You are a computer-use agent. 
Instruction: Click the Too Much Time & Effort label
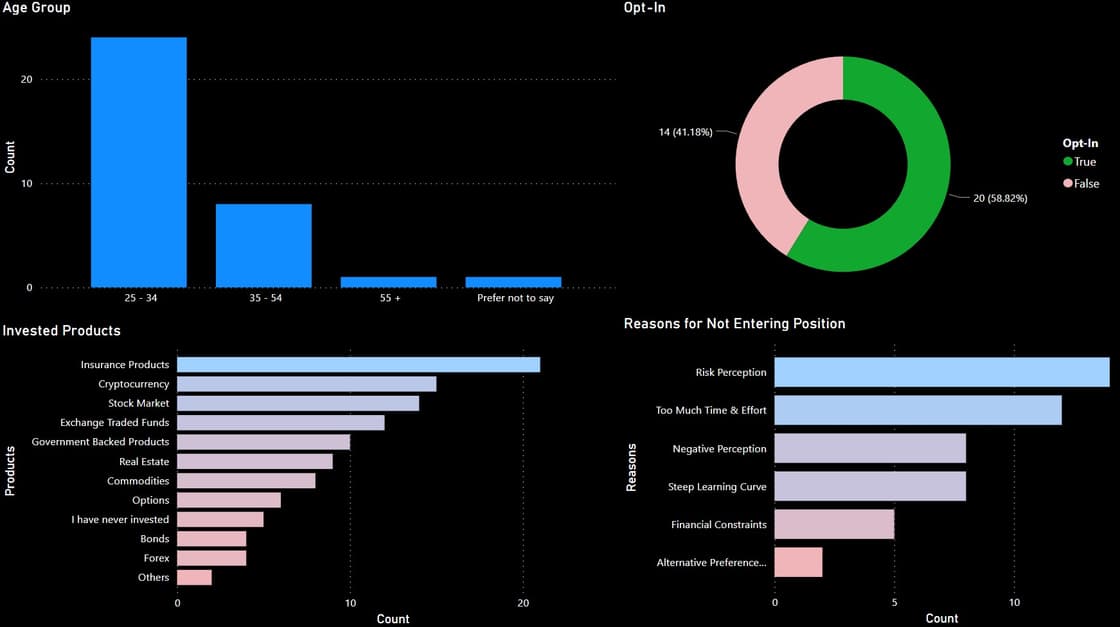[711, 411]
